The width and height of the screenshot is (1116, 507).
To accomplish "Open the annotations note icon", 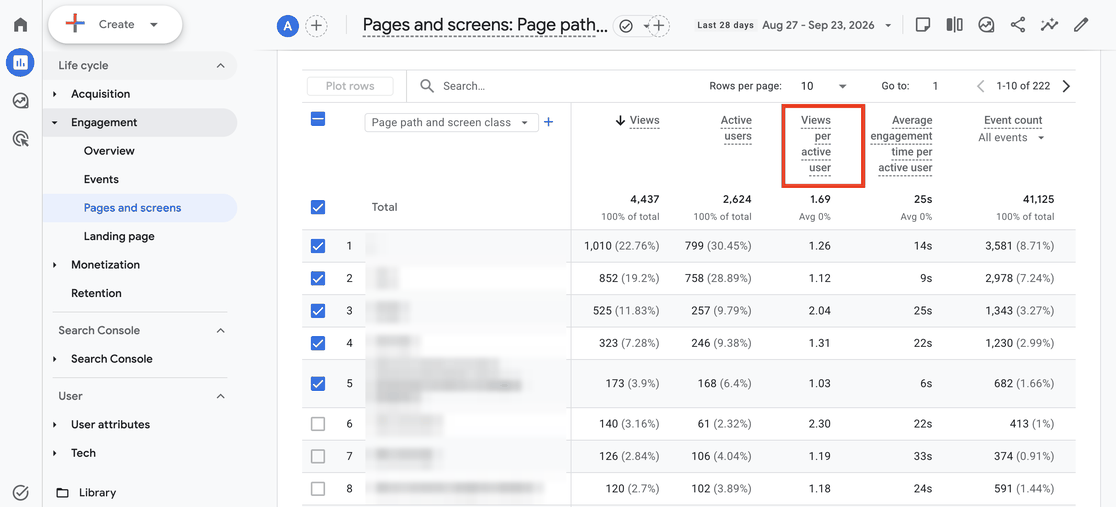I will pyautogui.click(x=922, y=25).
